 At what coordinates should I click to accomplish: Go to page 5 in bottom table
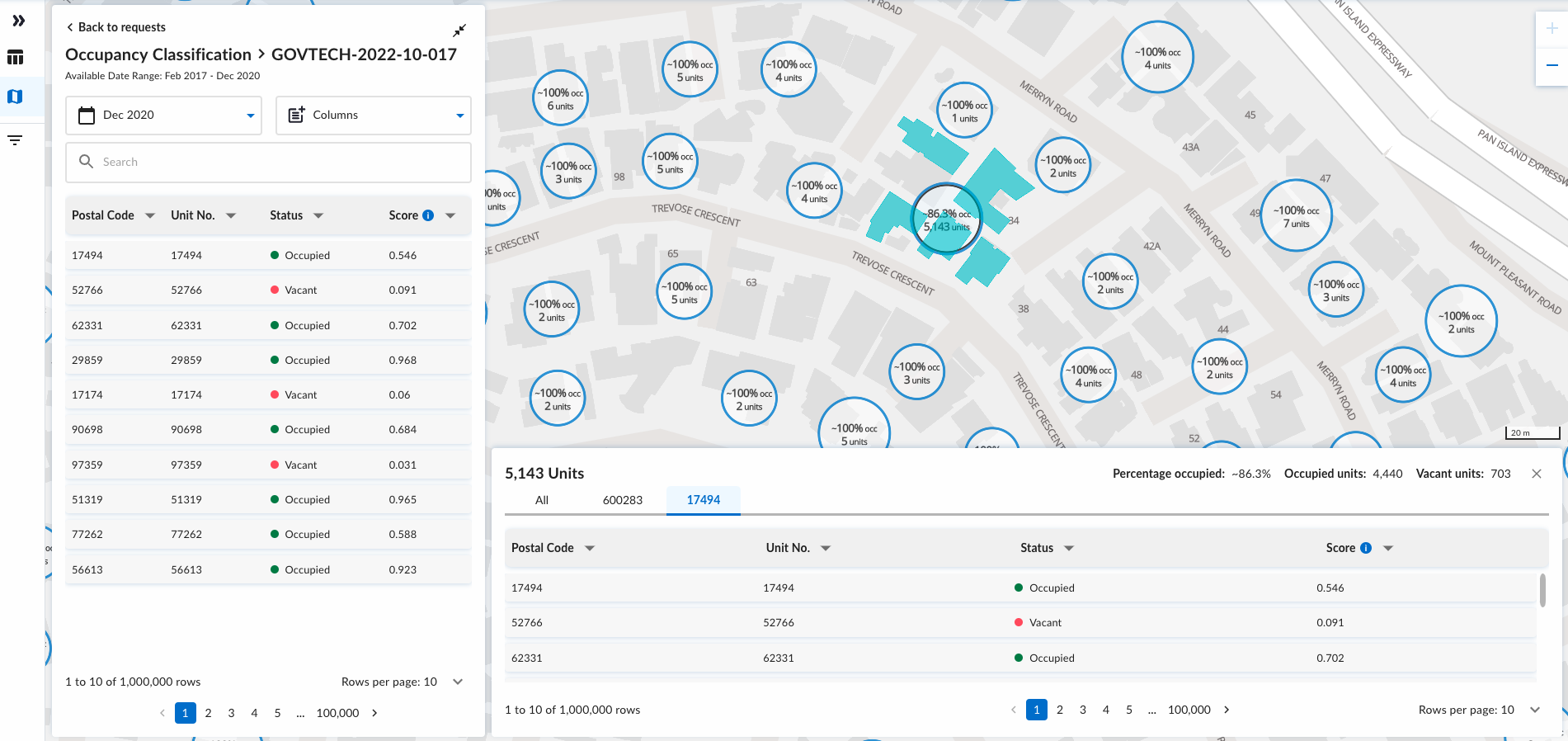tap(1129, 710)
